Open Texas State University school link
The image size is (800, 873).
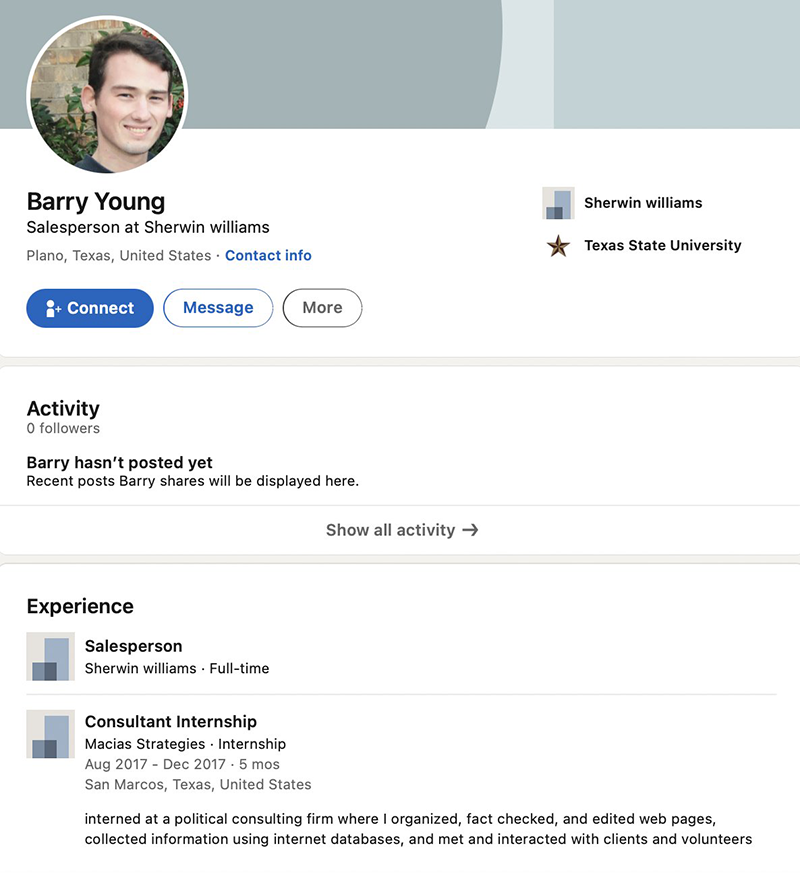(x=662, y=246)
